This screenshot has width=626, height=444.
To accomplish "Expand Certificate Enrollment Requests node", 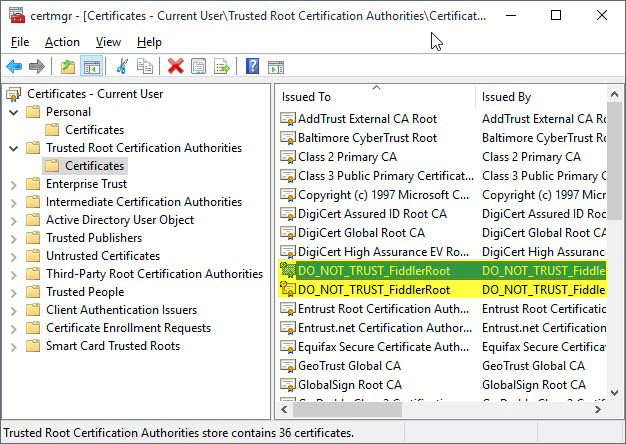I will coord(14,329).
